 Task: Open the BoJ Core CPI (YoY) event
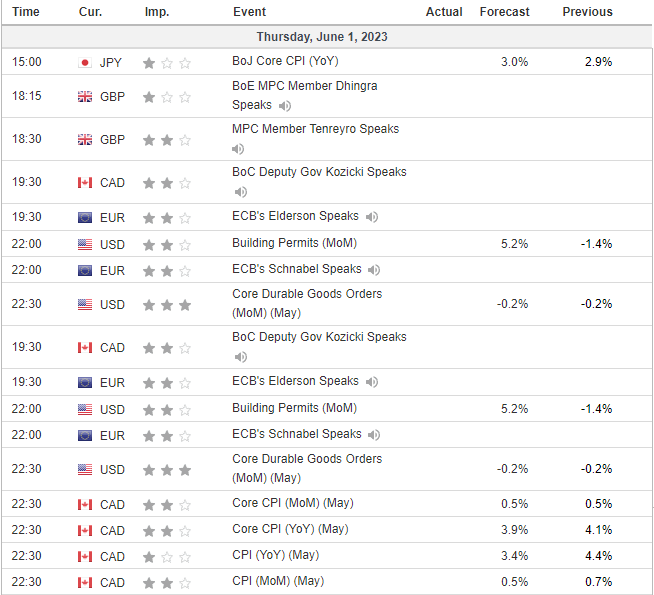coord(285,61)
